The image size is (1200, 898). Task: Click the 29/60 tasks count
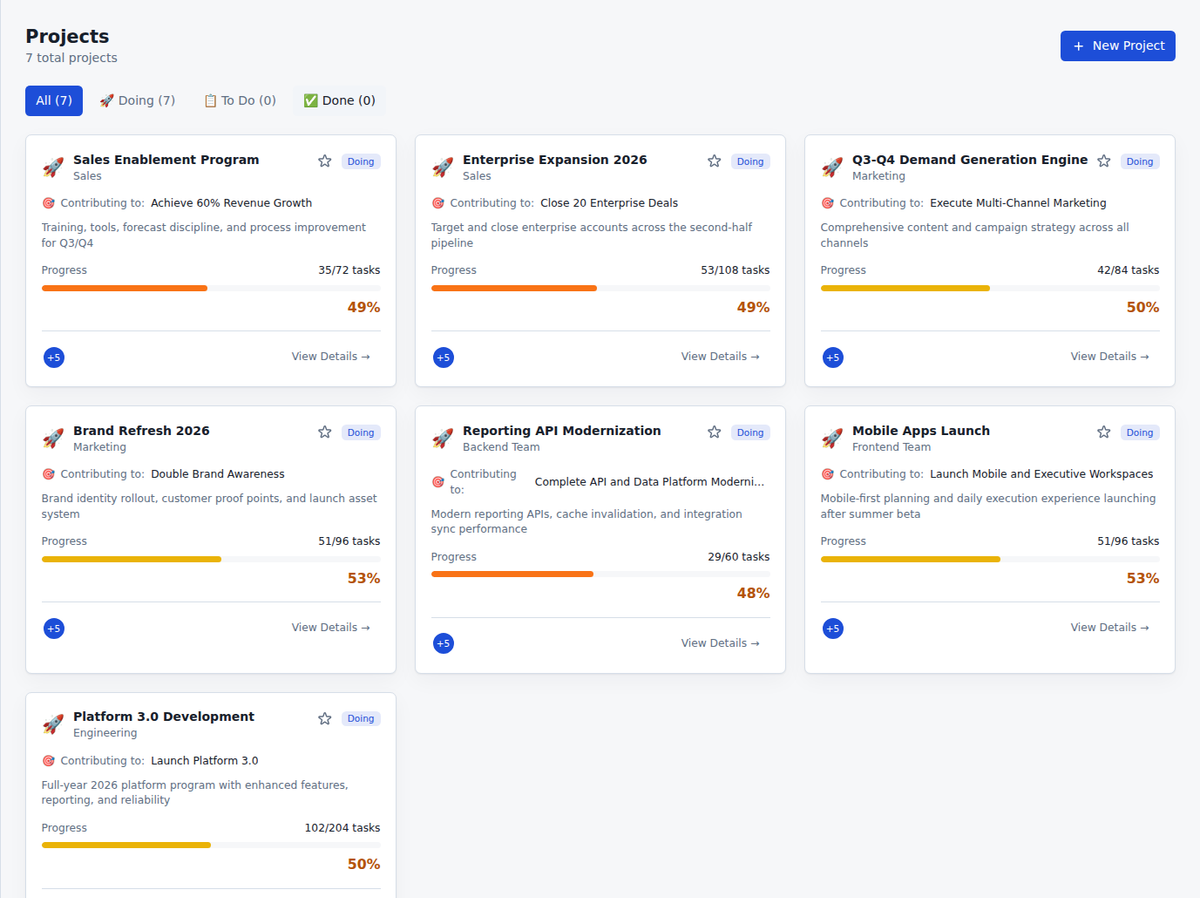pos(739,557)
